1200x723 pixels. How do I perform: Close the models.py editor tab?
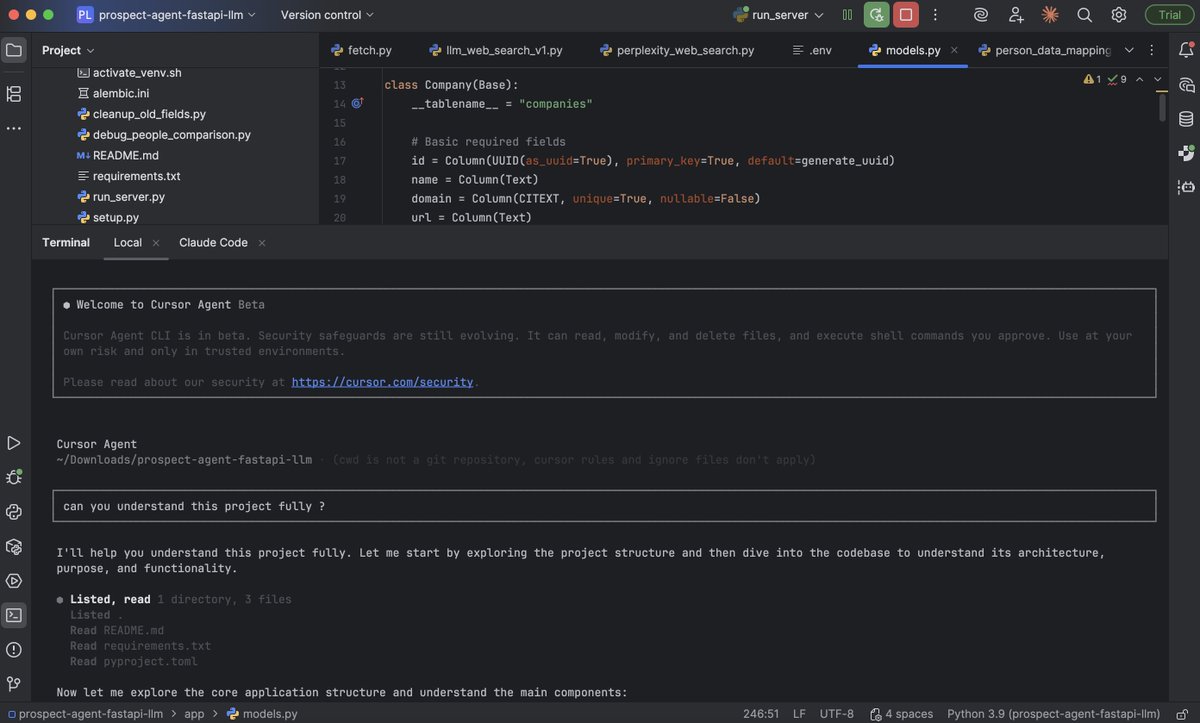[x=954, y=50]
